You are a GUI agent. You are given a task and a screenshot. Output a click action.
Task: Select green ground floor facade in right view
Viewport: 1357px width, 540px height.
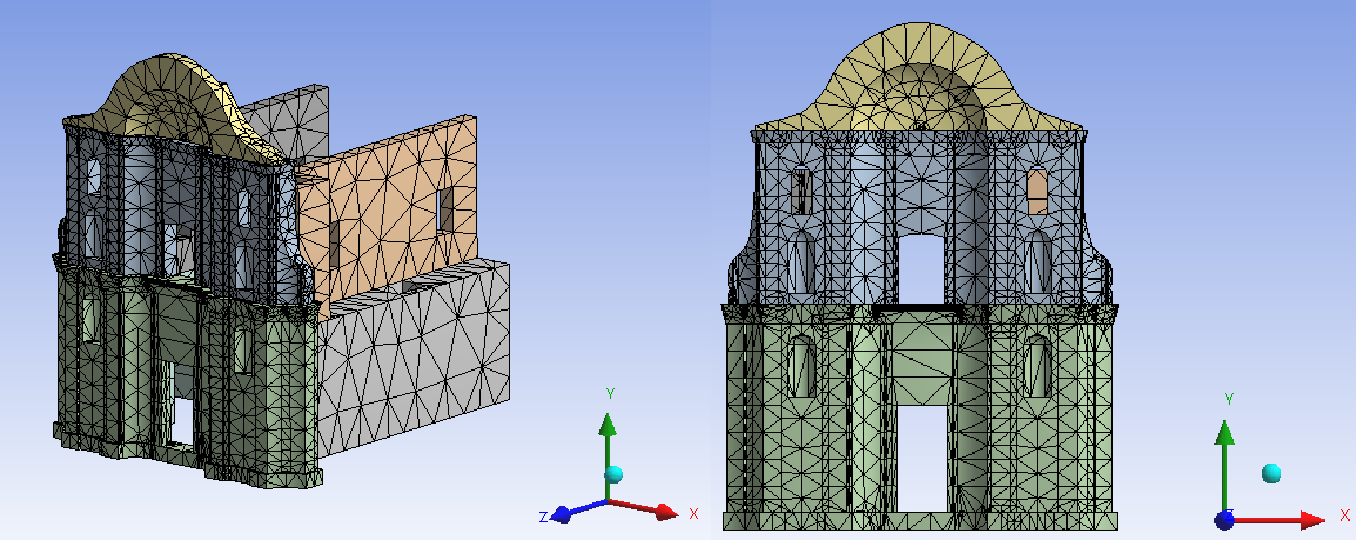(x=918, y=415)
